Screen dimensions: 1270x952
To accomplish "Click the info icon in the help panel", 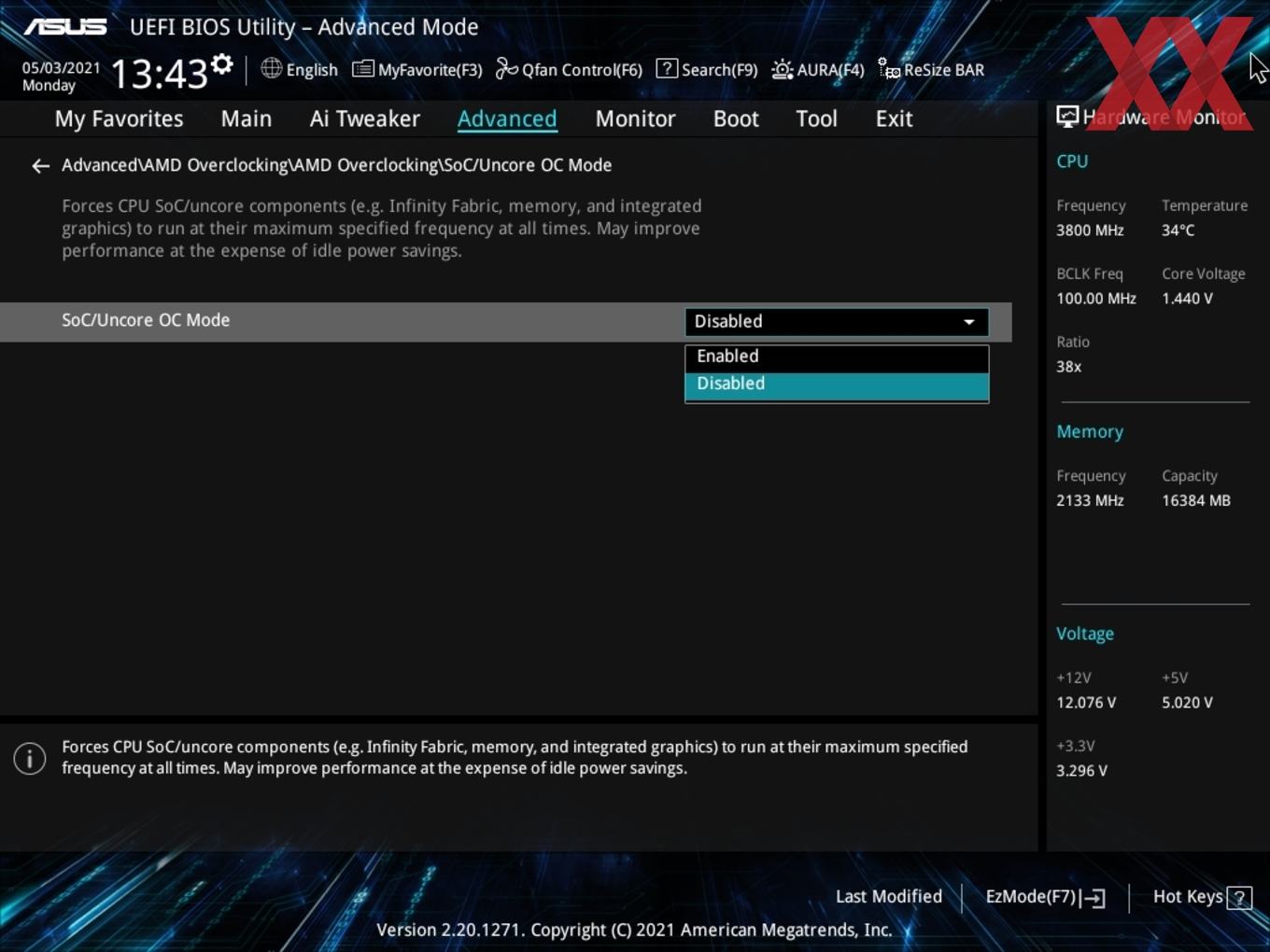I will click(x=30, y=758).
